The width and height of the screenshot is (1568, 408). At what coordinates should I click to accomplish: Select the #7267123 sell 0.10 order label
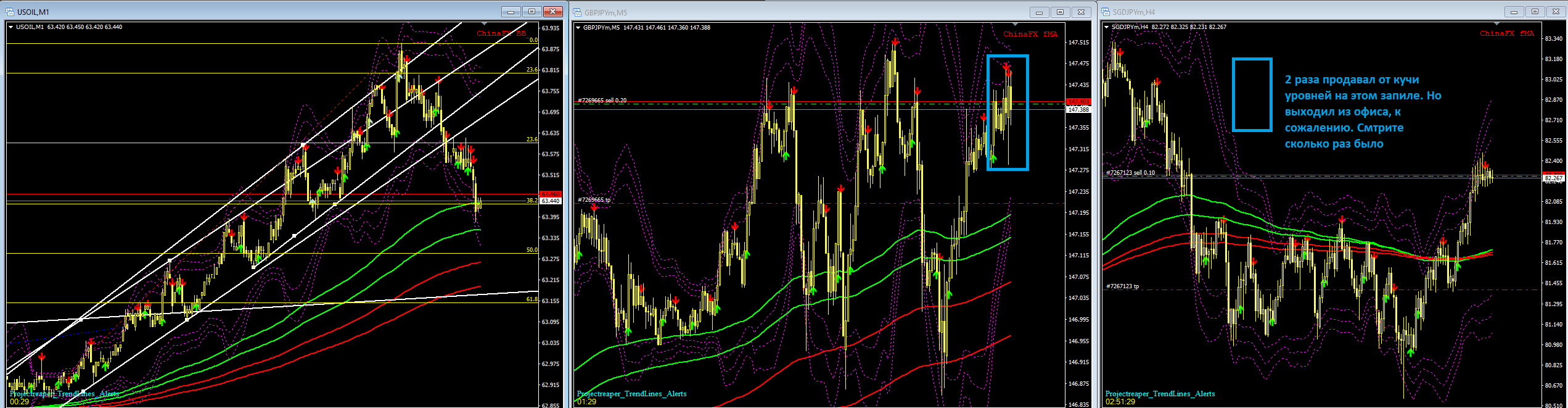click(x=1130, y=173)
